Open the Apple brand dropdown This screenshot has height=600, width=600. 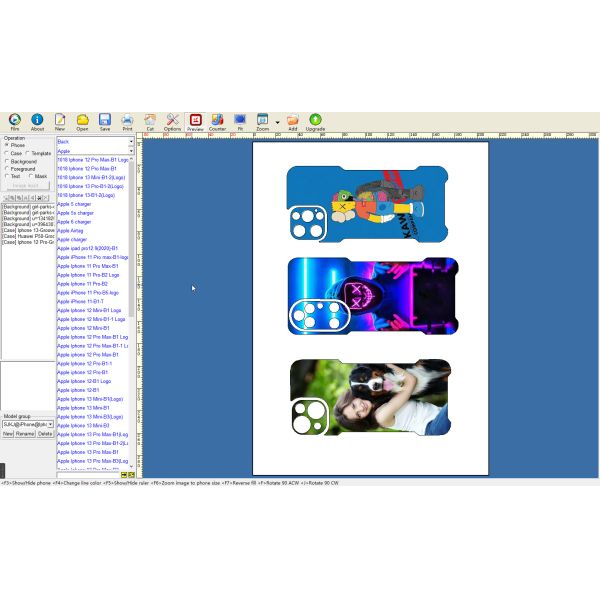pyautogui.click(x=130, y=151)
